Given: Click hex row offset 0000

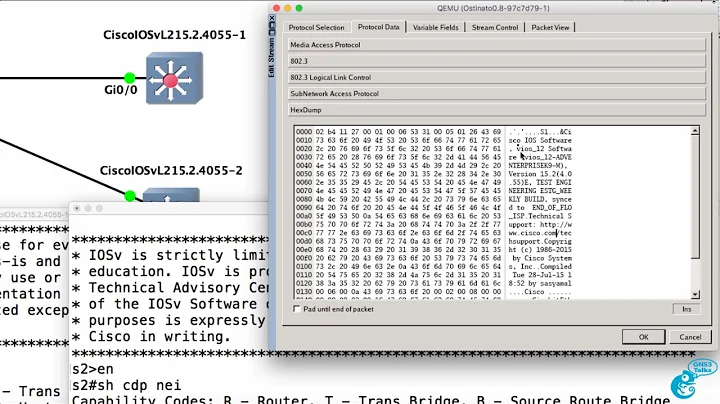Looking at the screenshot, I should [x=304, y=132].
